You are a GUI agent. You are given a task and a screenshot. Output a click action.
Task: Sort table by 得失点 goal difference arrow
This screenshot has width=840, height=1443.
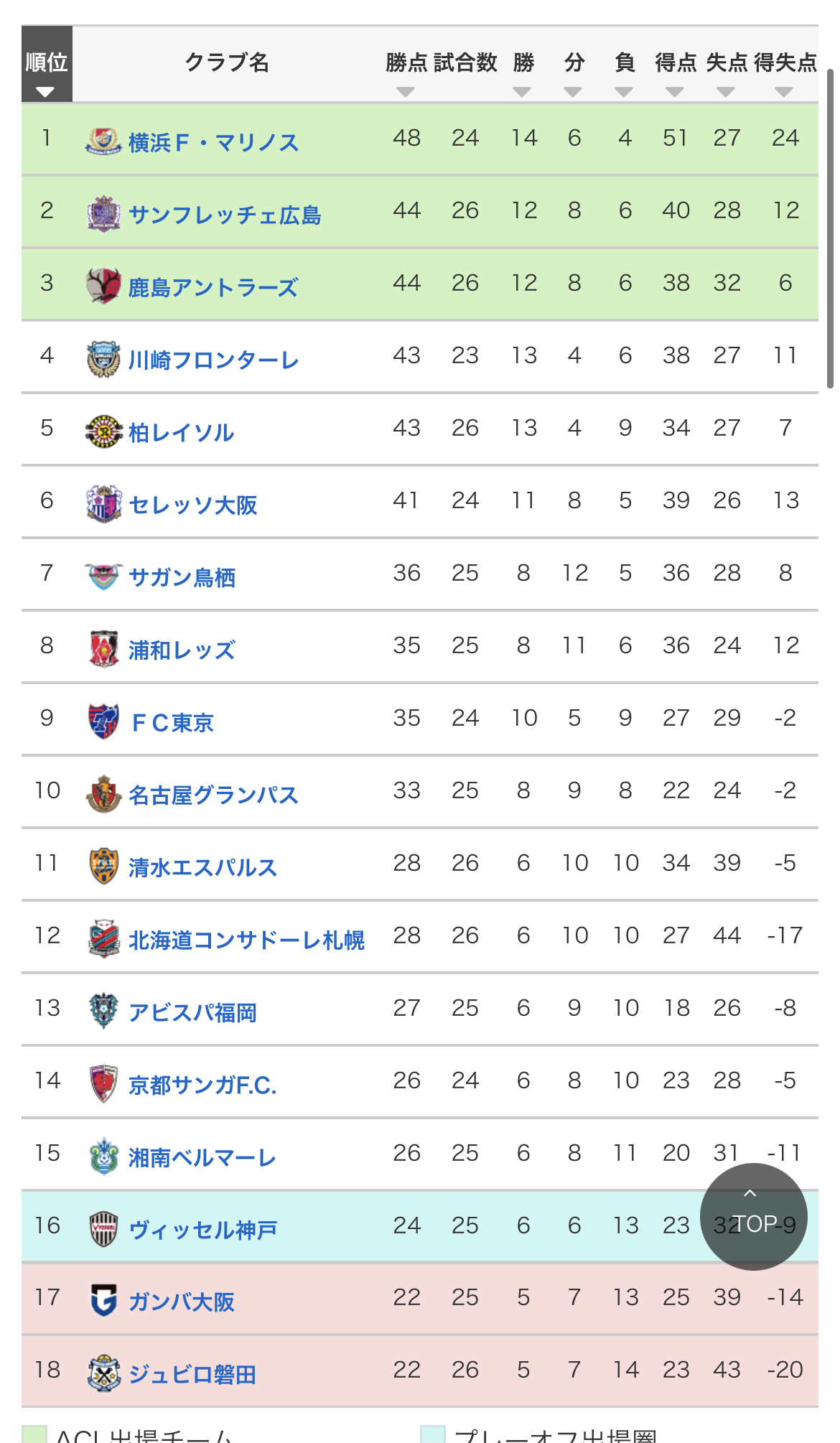pyautogui.click(x=784, y=92)
